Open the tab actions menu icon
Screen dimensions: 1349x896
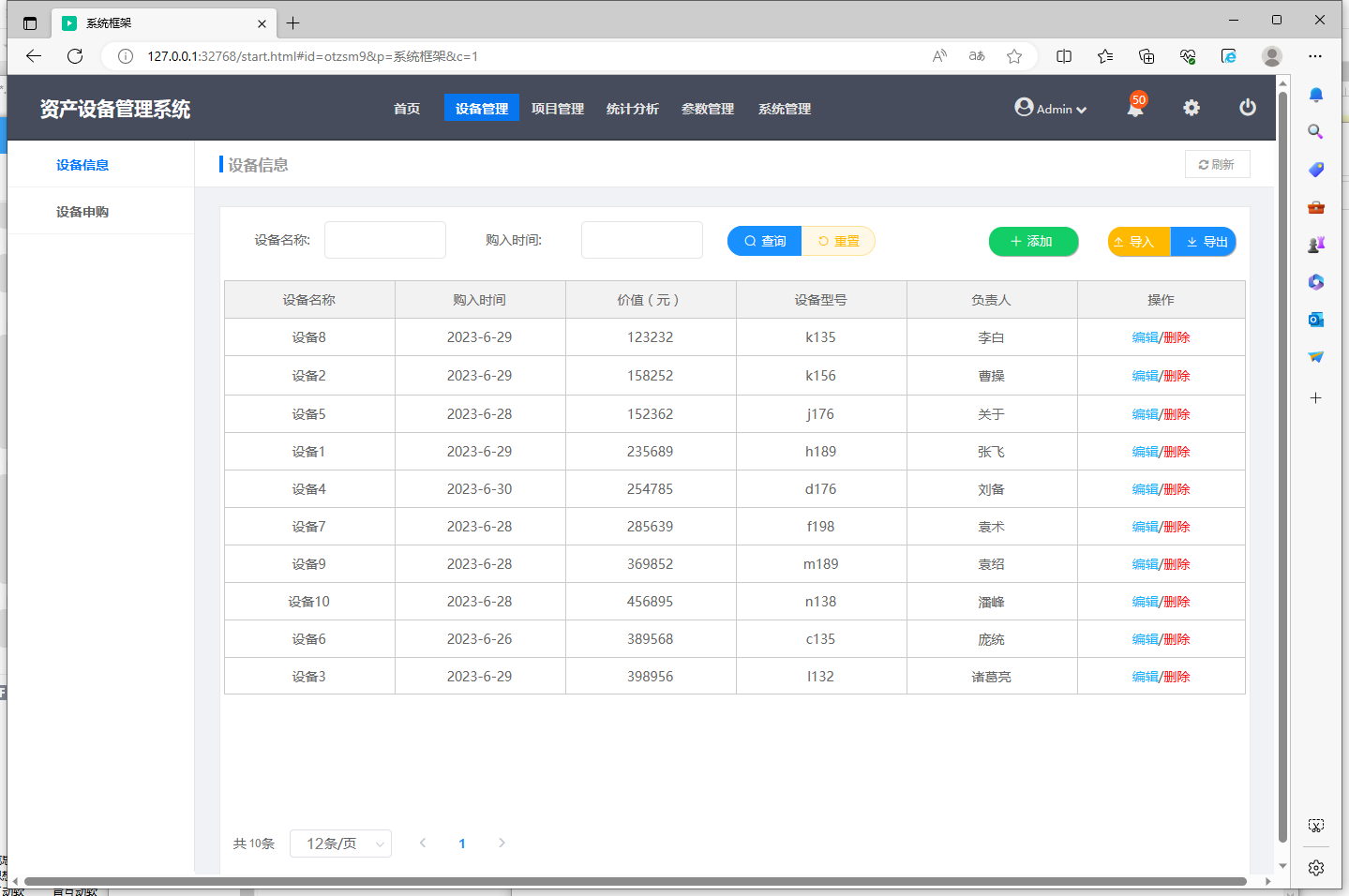[x=30, y=23]
